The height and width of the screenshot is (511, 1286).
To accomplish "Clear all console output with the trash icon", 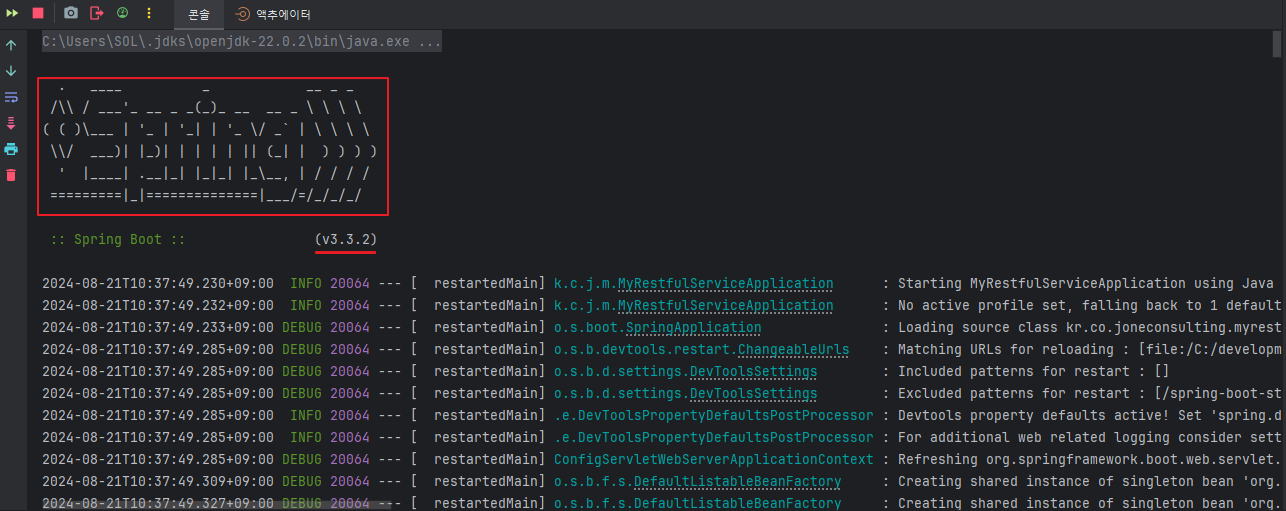I will point(11,175).
